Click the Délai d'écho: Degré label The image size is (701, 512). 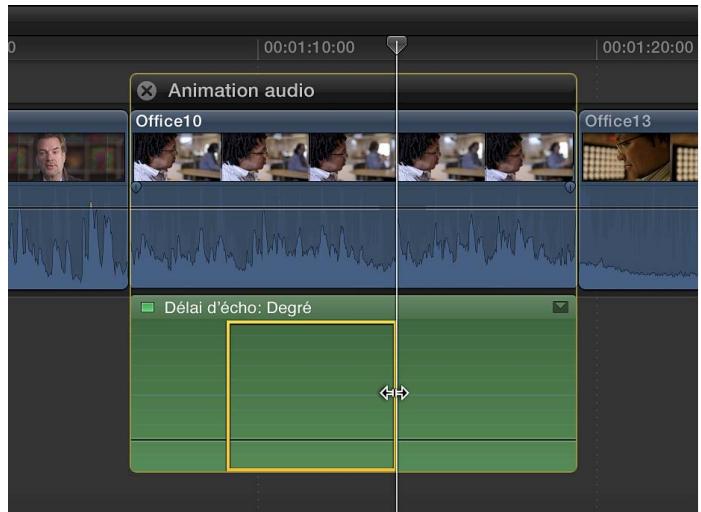238,308
